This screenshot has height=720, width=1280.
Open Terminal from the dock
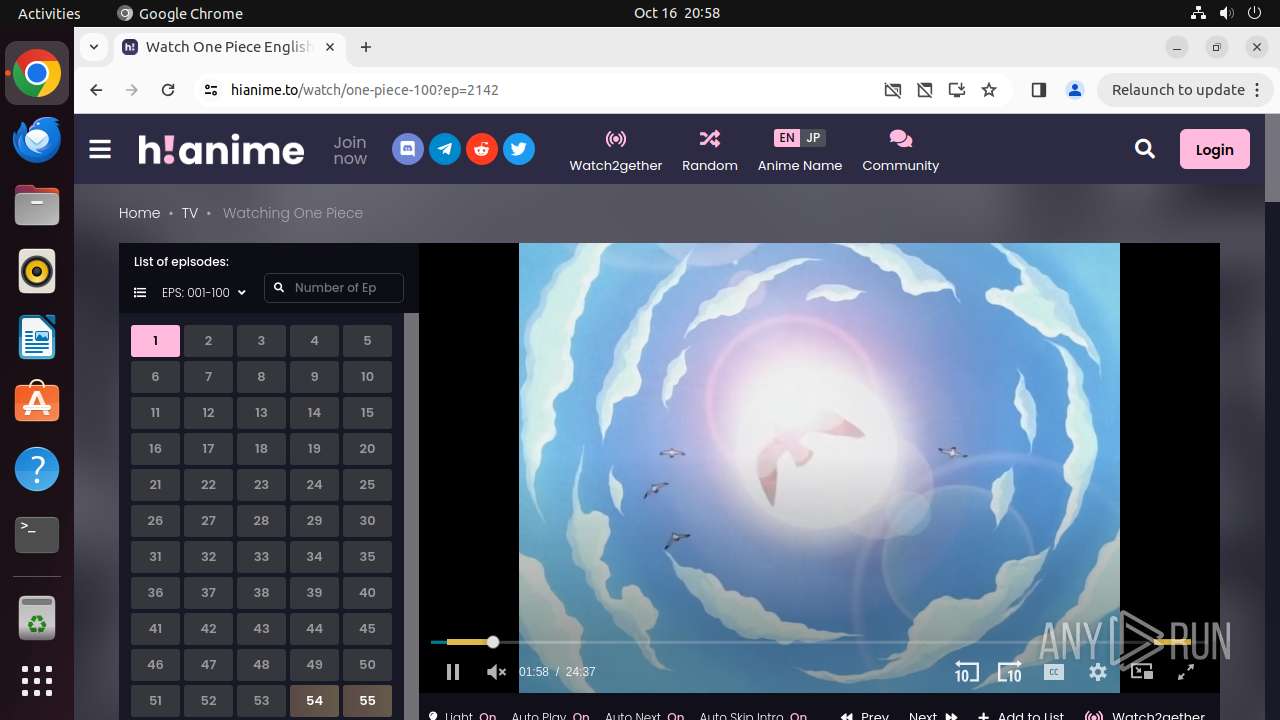[x=37, y=535]
